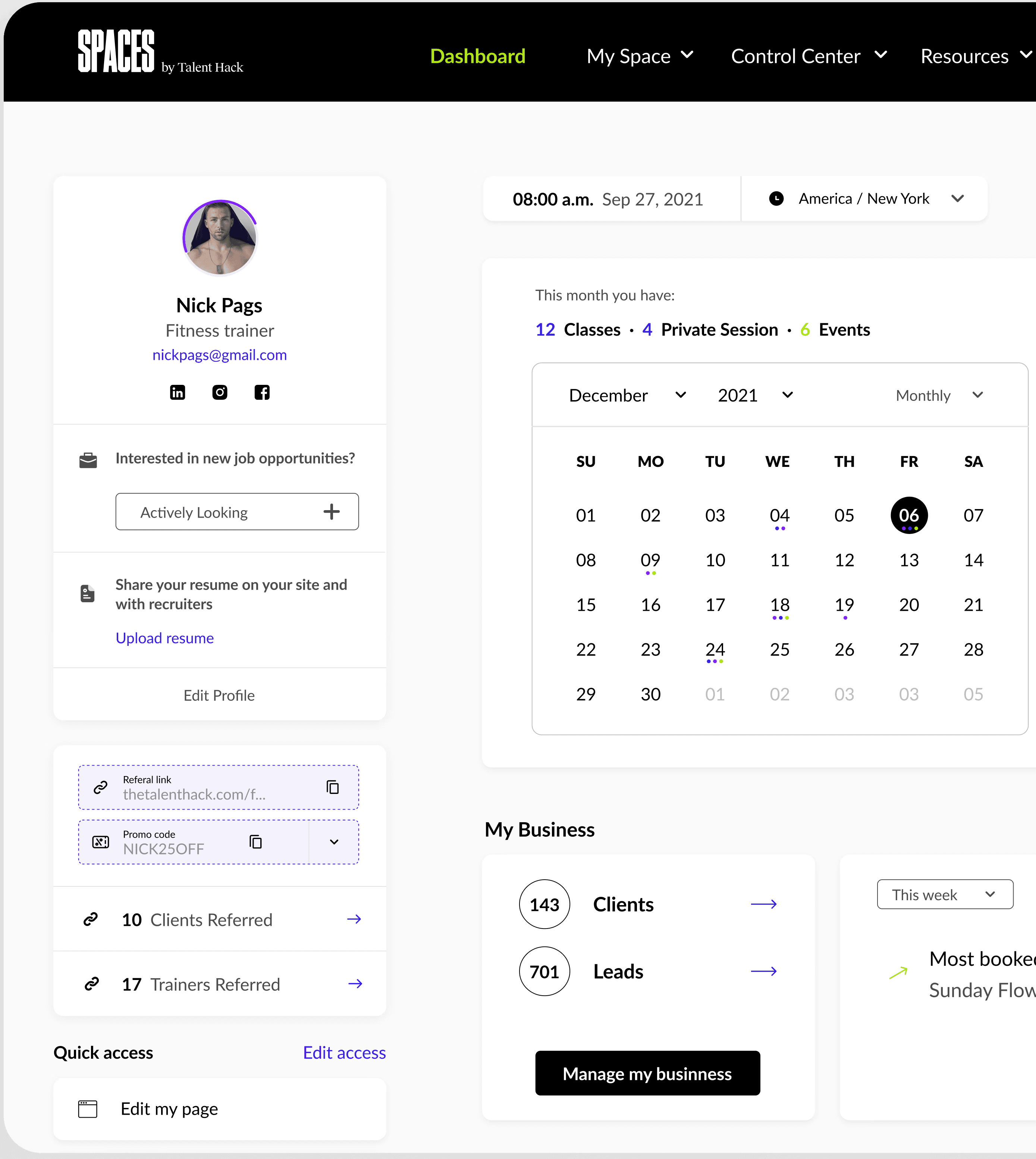Expand the promo code dropdown chevron
Viewport: 1036px width, 1159px height.
[x=334, y=842]
